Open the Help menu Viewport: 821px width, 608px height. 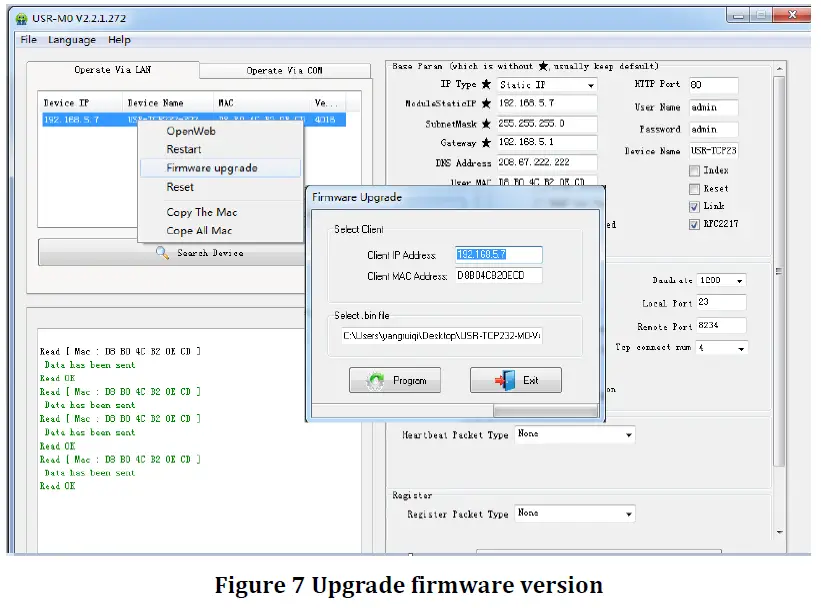point(119,40)
